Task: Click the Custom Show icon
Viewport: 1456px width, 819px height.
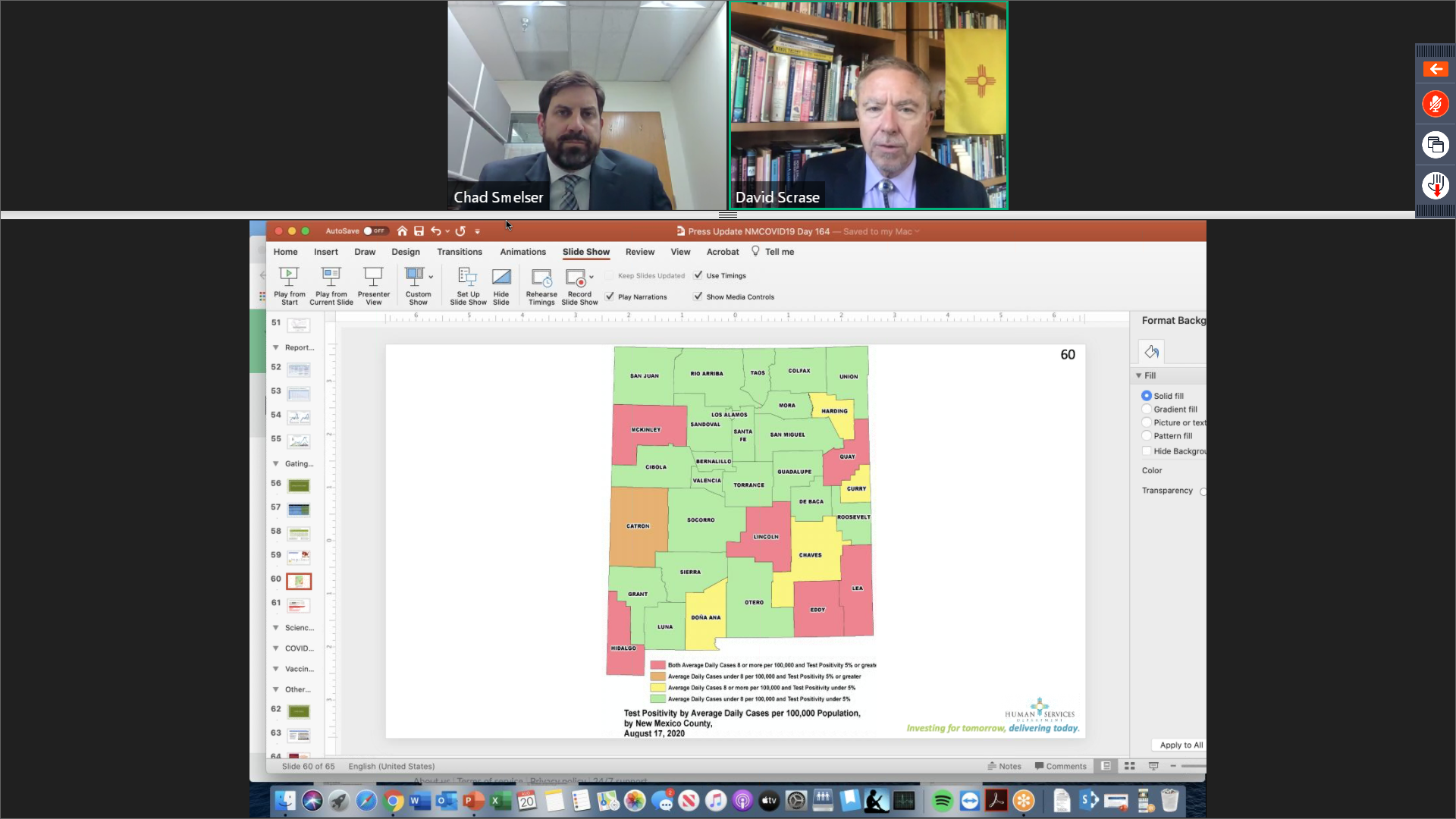Action: coord(414,276)
